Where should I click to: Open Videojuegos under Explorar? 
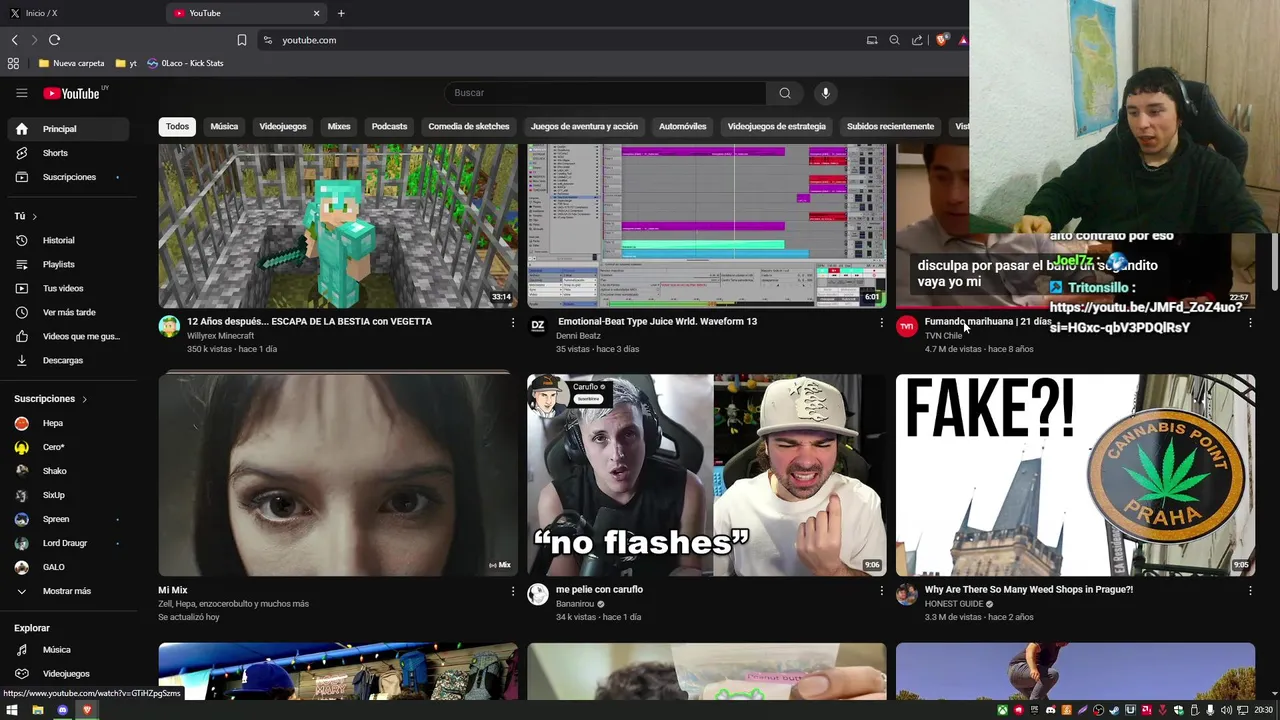[69, 674]
